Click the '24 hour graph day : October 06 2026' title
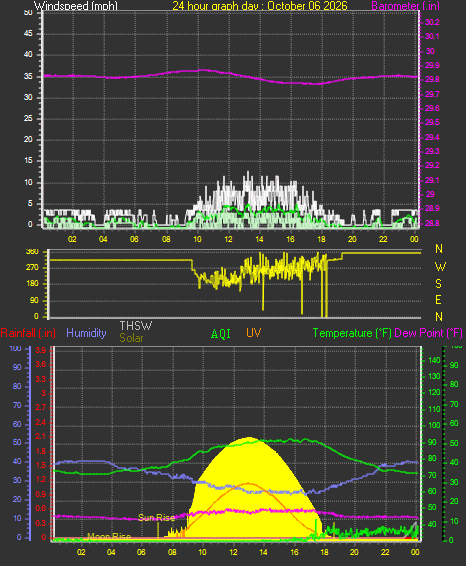The image size is (466, 566). coord(260,5)
